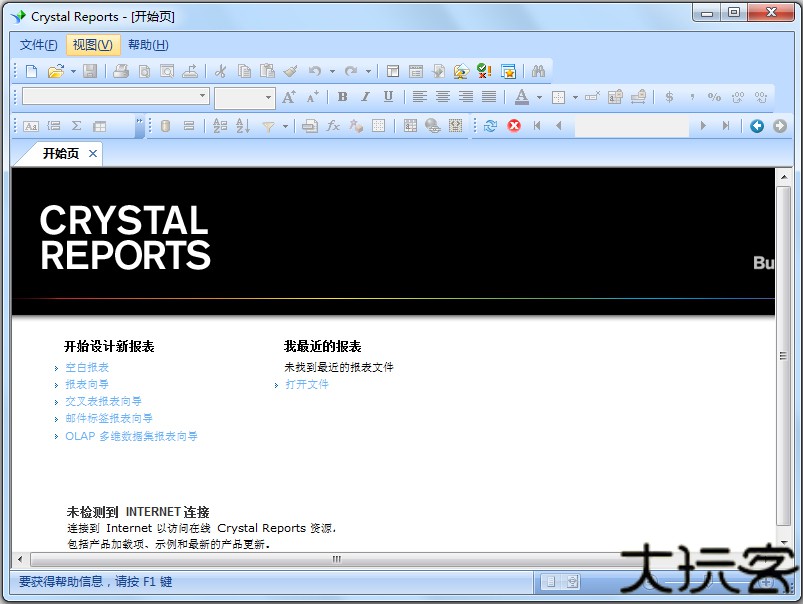Click the Insert Summary sigma icon
This screenshot has width=803, height=604.
(76, 126)
